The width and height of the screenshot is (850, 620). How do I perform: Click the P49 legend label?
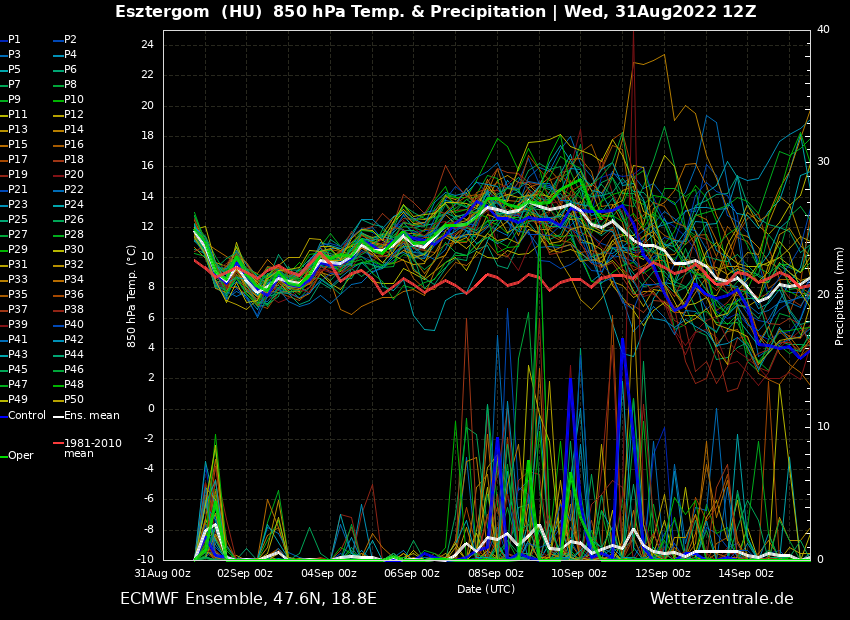18,399
